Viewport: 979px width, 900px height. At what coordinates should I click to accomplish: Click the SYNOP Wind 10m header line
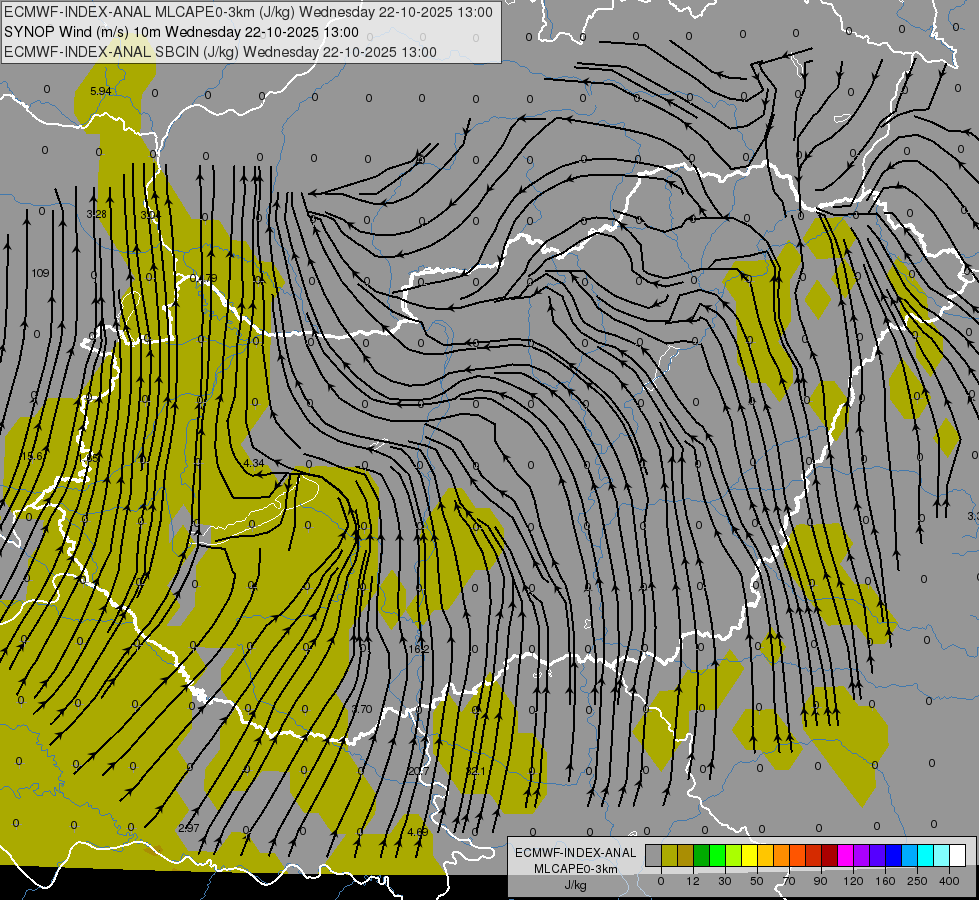(181, 32)
